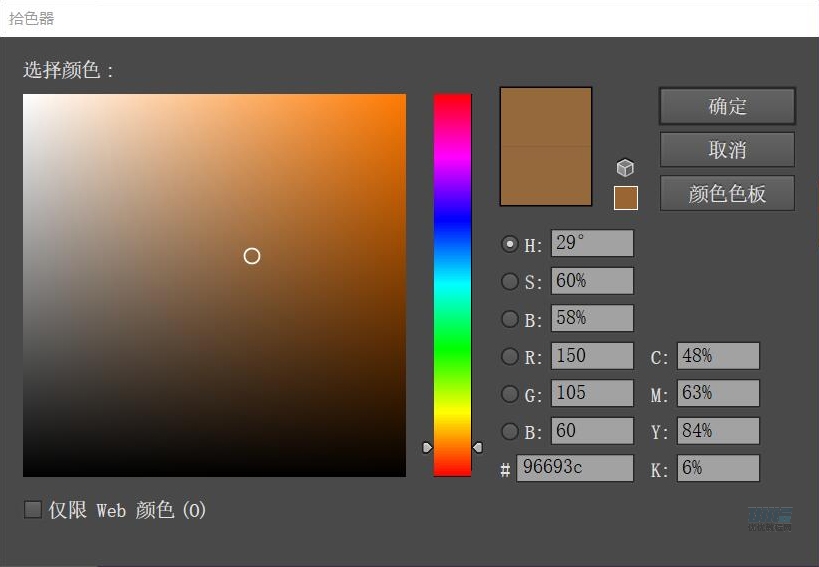Screen dimensions: 819x567
Task: Select the brightness B radio button
Action: (510, 319)
